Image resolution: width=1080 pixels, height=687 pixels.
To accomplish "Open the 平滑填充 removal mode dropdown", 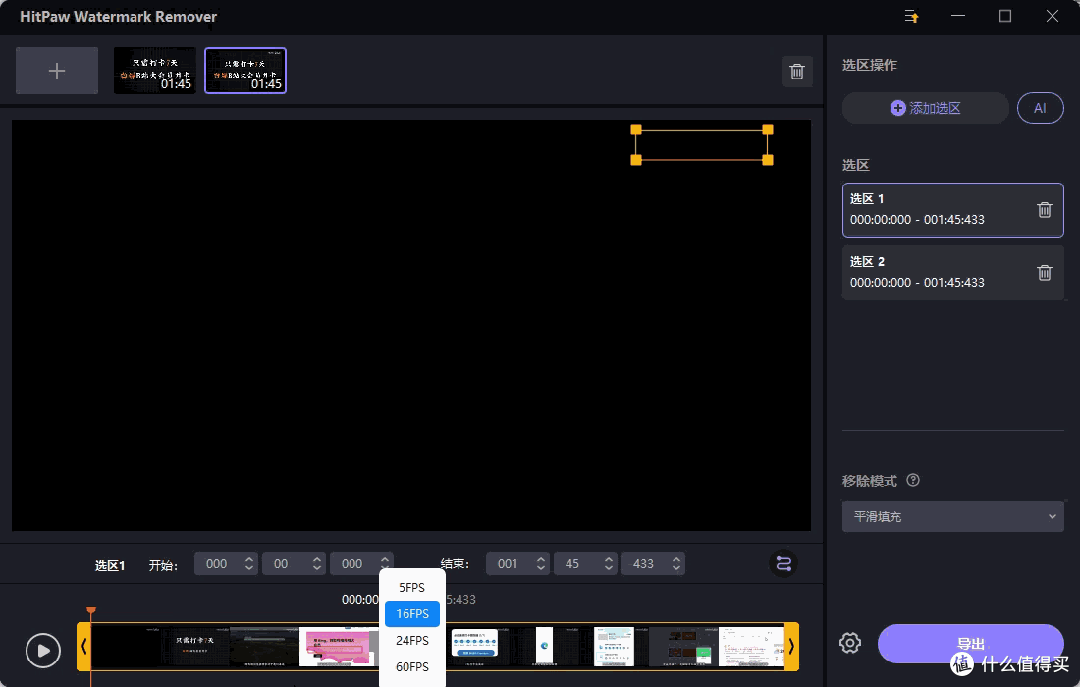I will pos(953,516).
